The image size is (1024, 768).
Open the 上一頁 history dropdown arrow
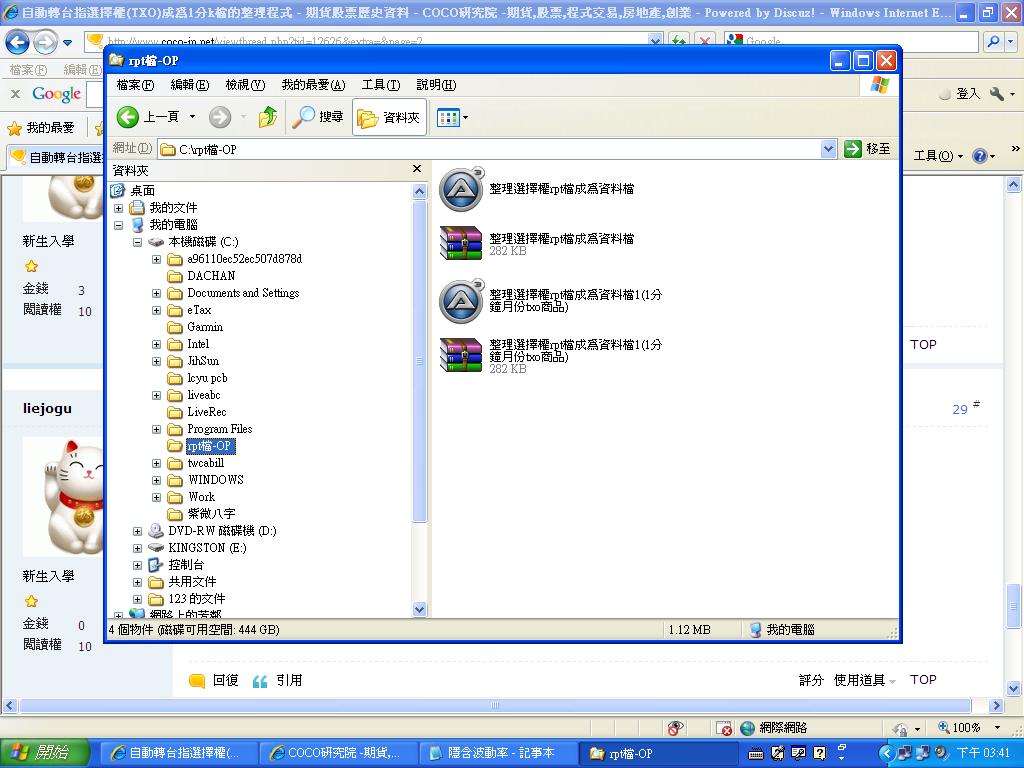coord(192,118)
